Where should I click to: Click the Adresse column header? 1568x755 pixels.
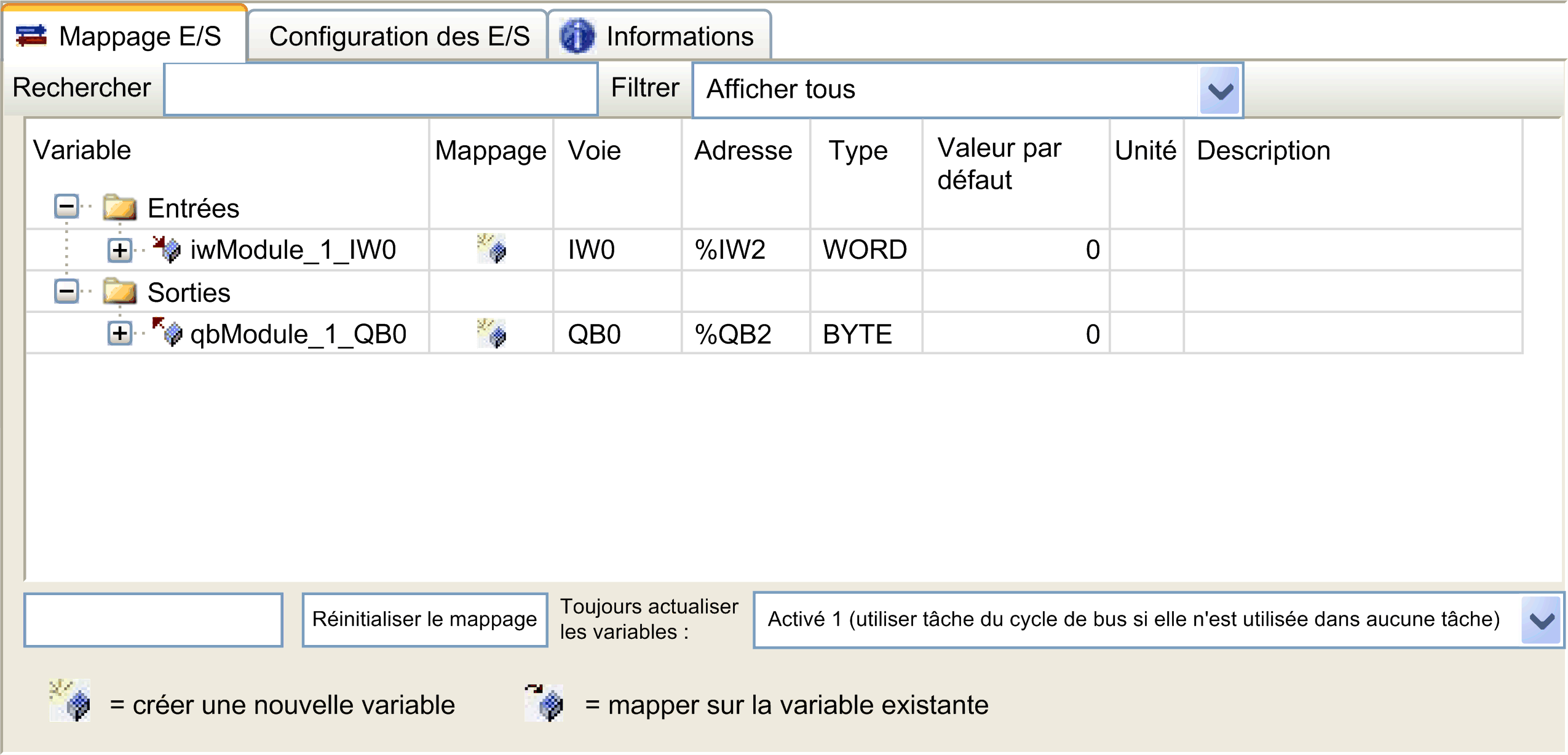(x=743, y=151)
